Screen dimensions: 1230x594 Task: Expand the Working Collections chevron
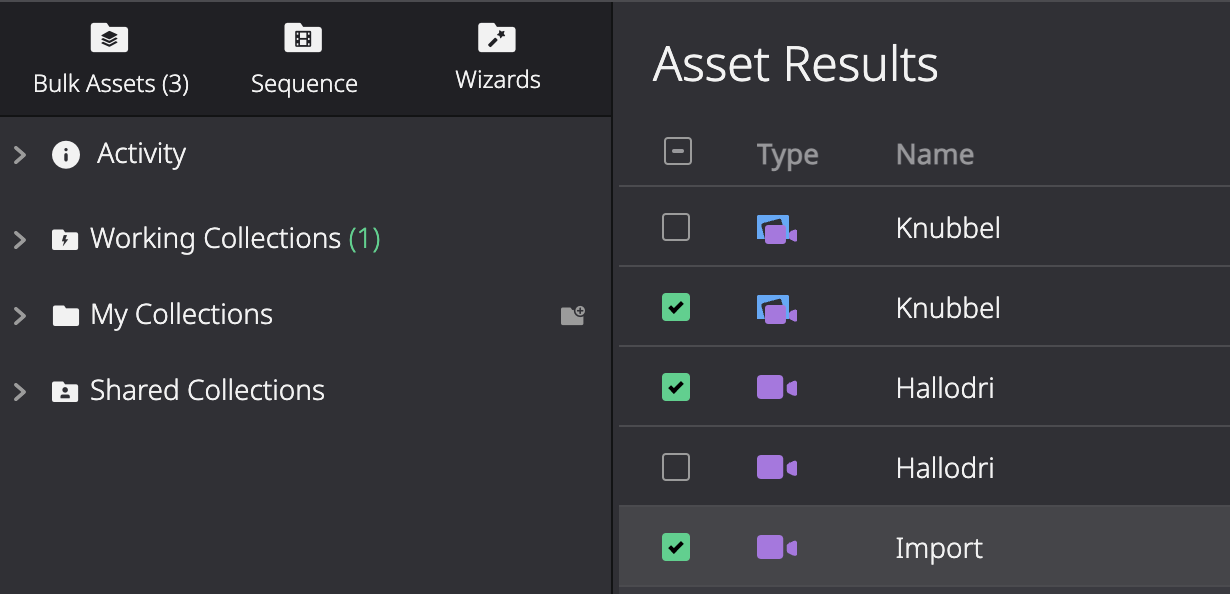tap(19, 240)
